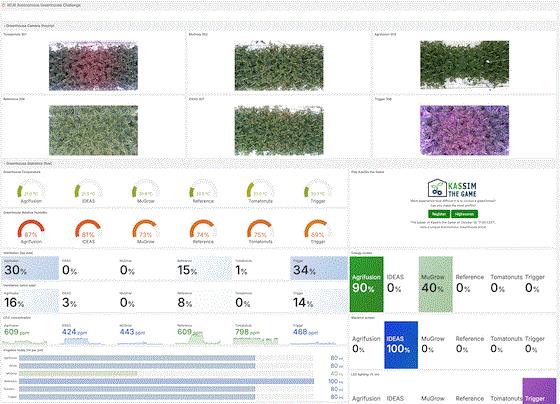The image size is (560, 404).
Task: Click the Agrifusion 0% blackout screen stat
Action: pyautogui.click(x=366, y=345)
